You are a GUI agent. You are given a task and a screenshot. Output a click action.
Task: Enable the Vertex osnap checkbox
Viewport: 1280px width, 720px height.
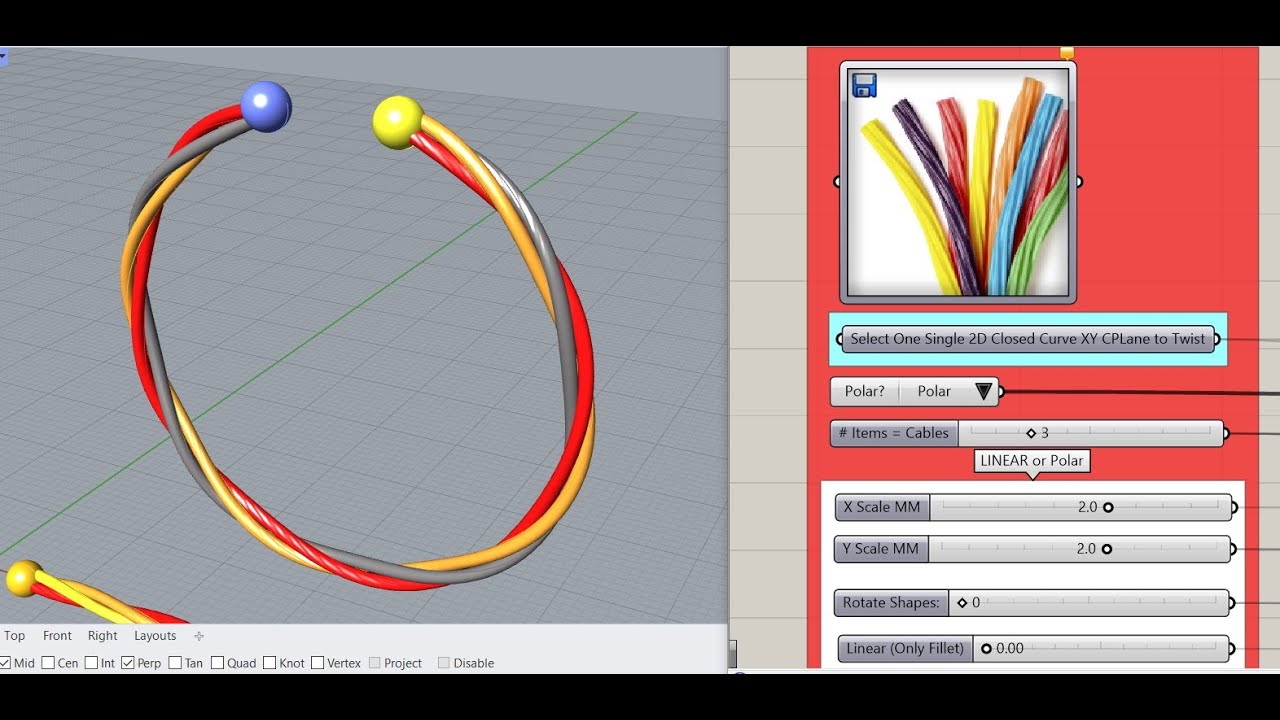[x=317, y=663]
